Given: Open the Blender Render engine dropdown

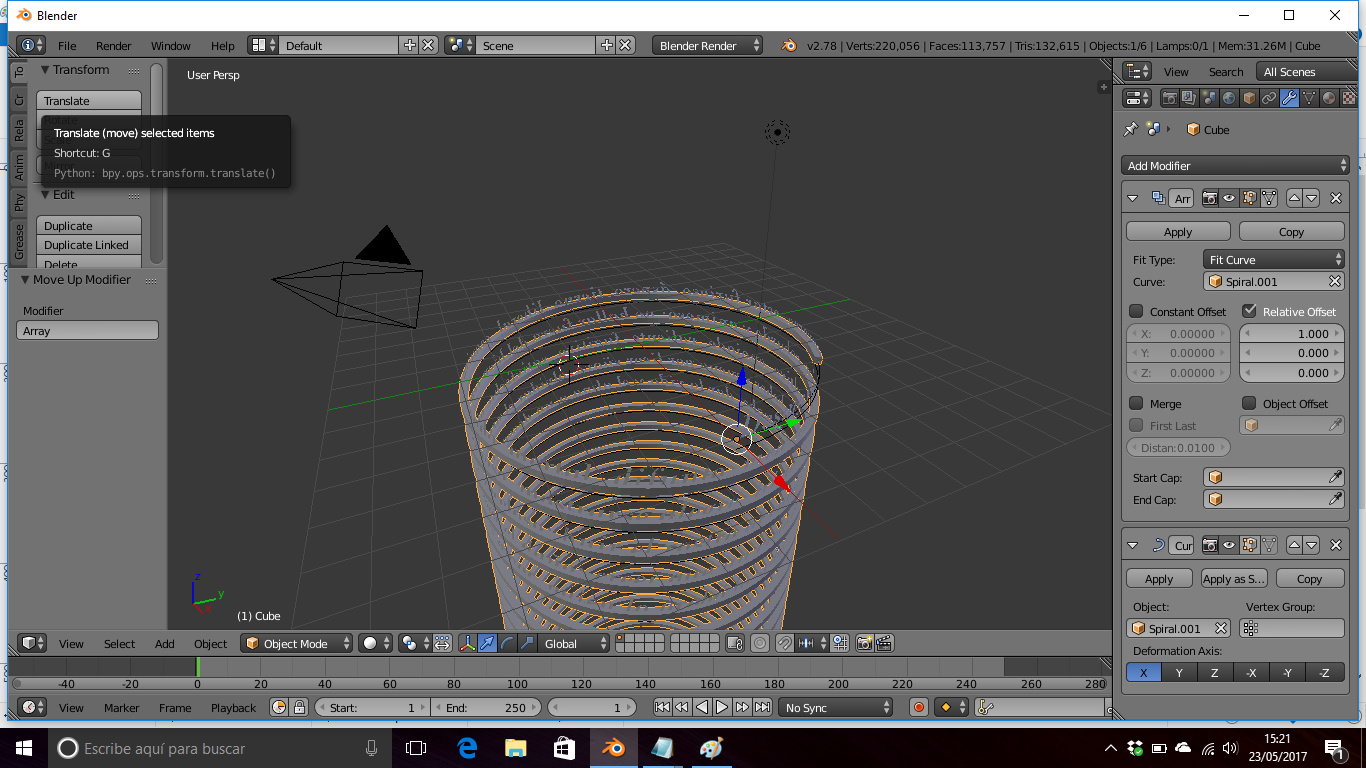Looking at the screenshot, I should [708, 45].
